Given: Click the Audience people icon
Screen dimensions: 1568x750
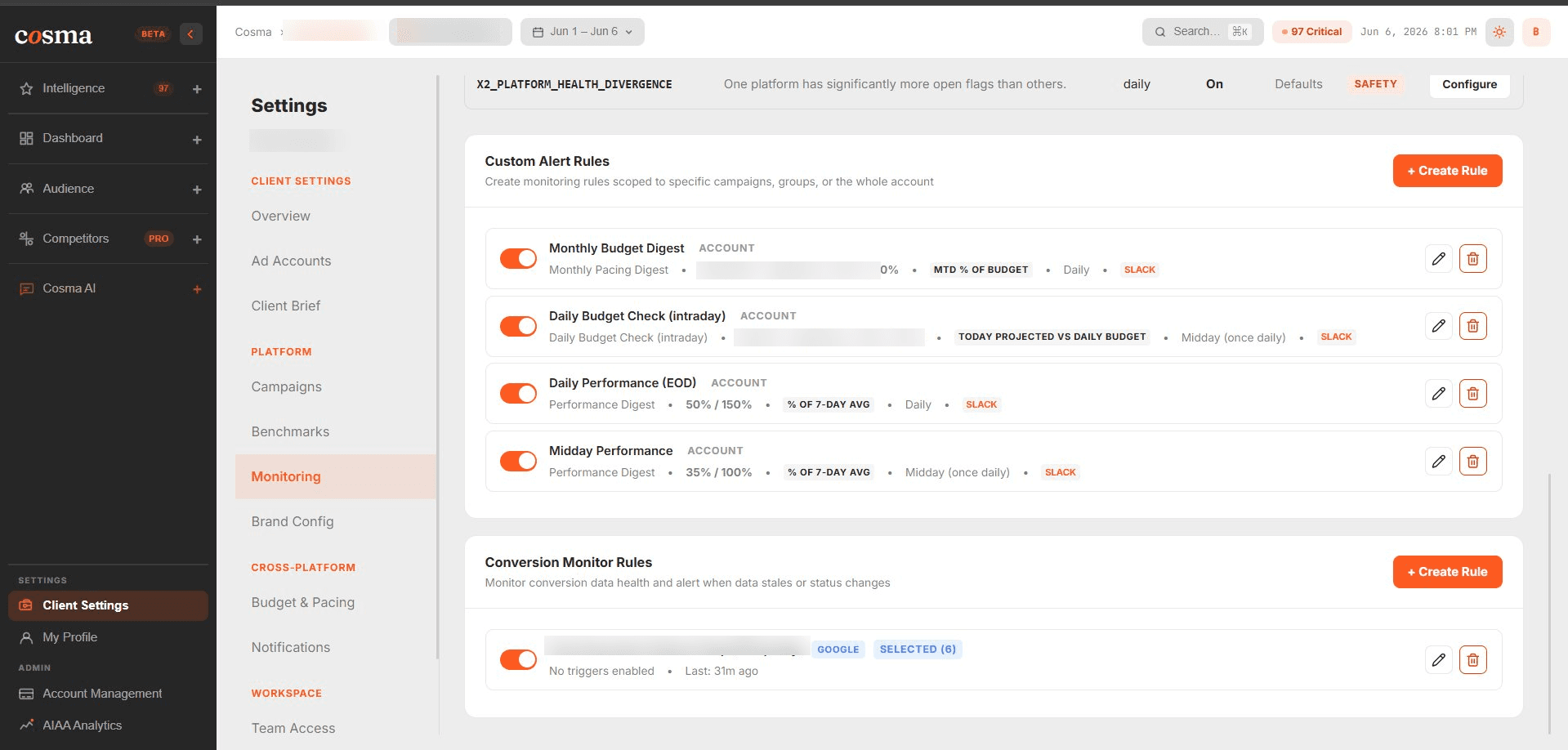Looking at the screenshot, I should pos(26,188).
